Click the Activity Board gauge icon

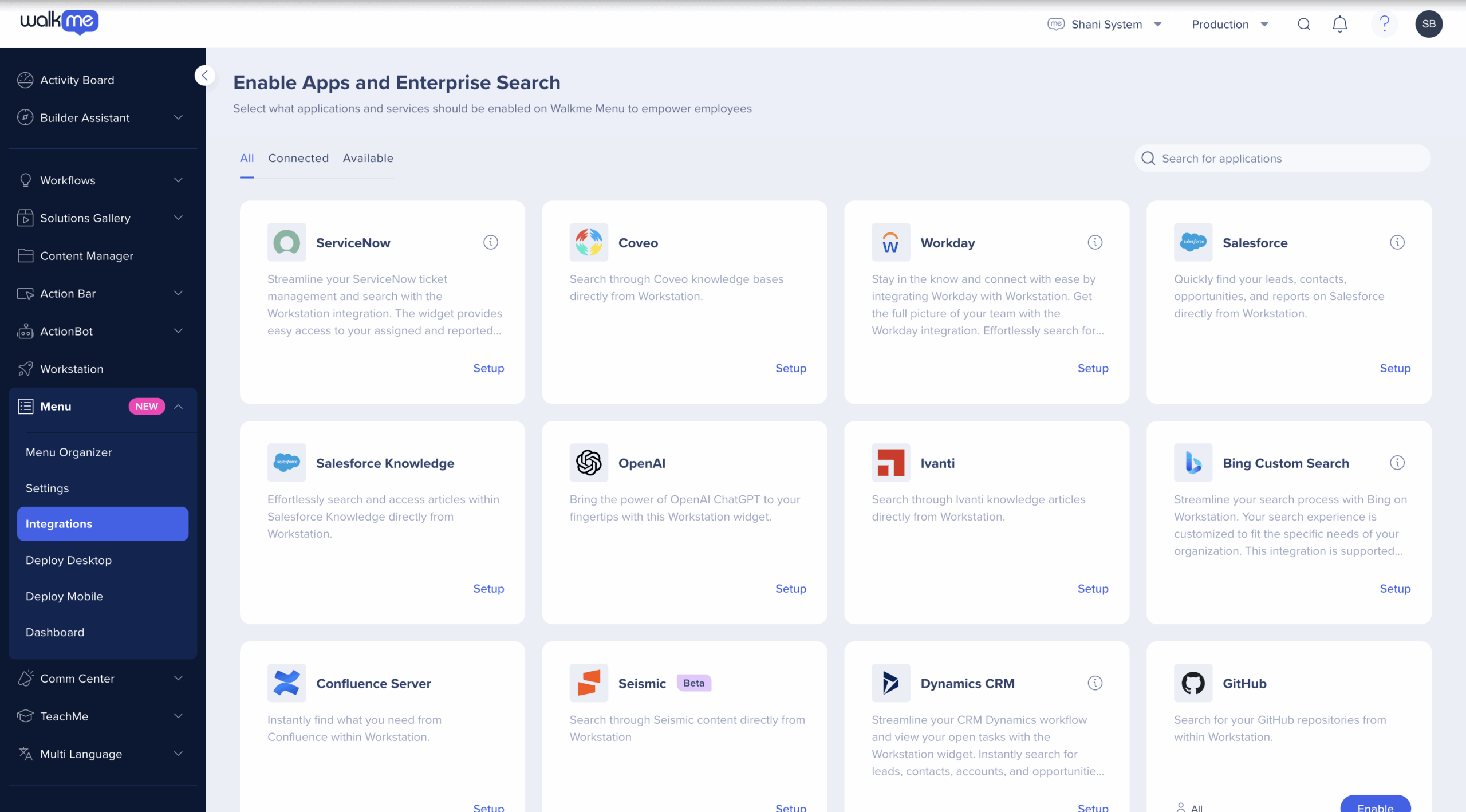click(25, 80)
